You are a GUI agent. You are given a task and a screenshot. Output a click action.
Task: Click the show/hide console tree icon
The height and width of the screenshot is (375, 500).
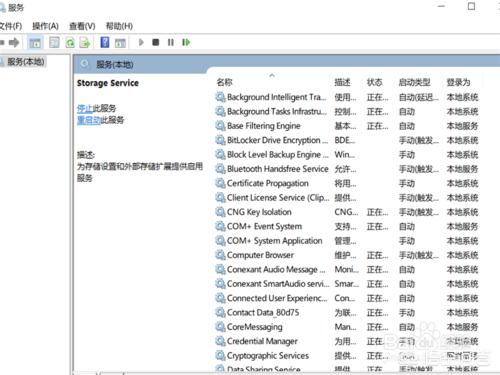coord(35,43)
